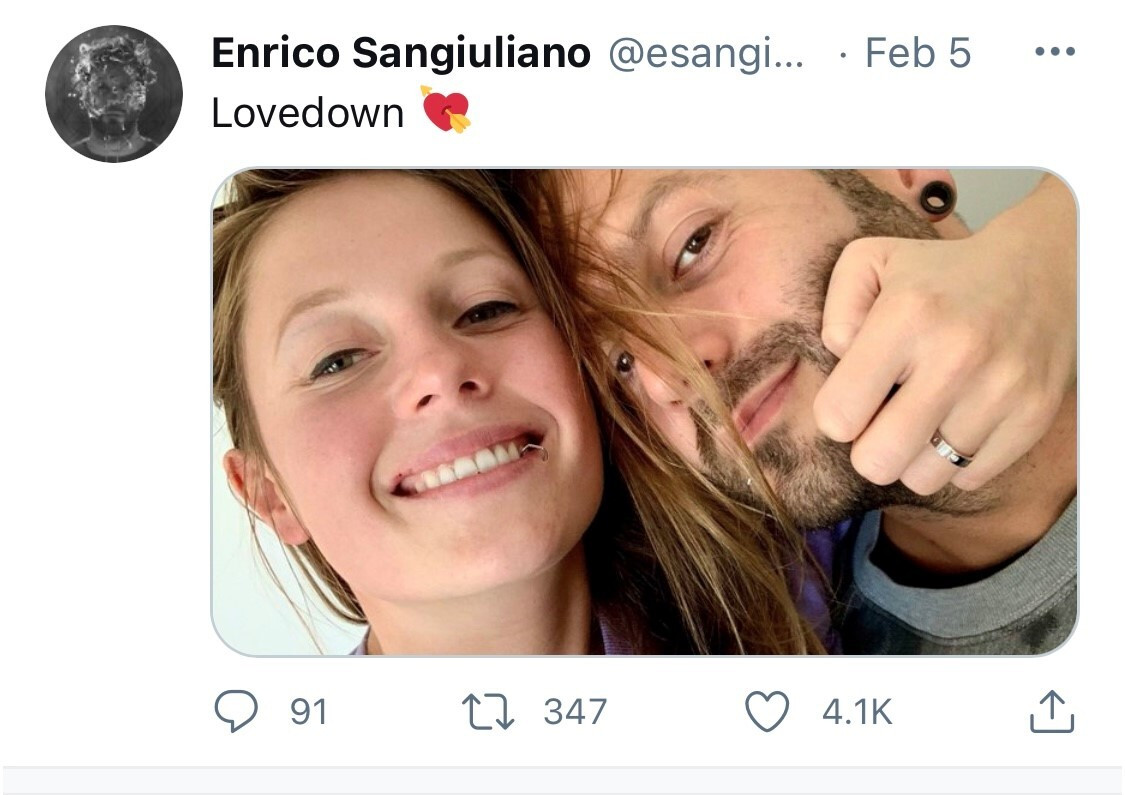Select the tweet text "Lovedown"
Viewport: 1125px width, 795px height.
307,113
